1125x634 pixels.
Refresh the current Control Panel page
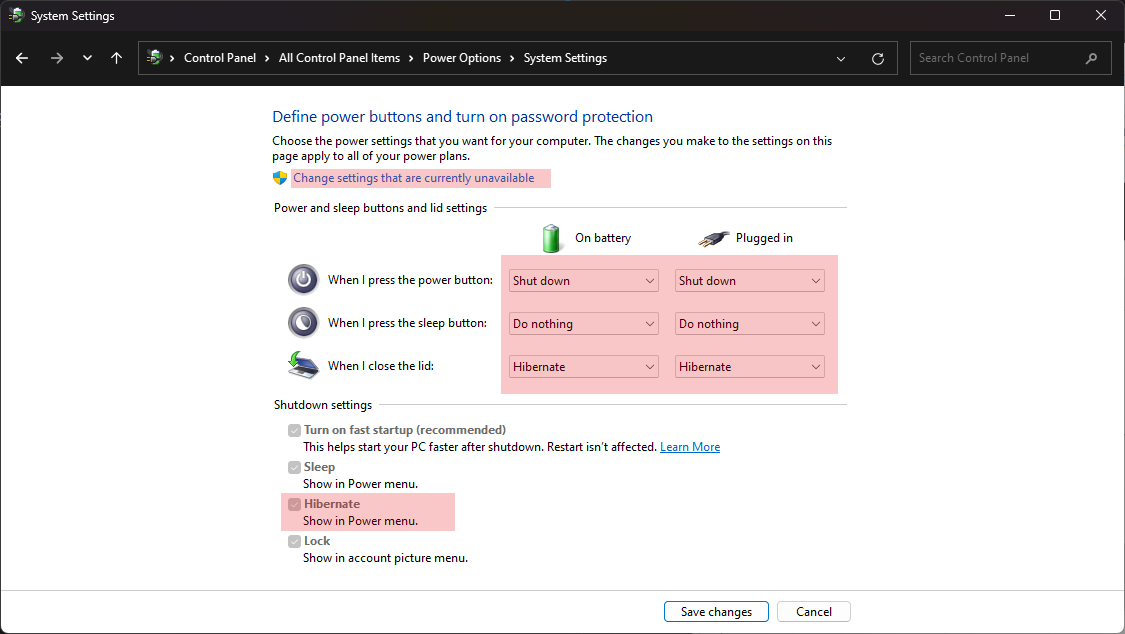coord(878,58)
